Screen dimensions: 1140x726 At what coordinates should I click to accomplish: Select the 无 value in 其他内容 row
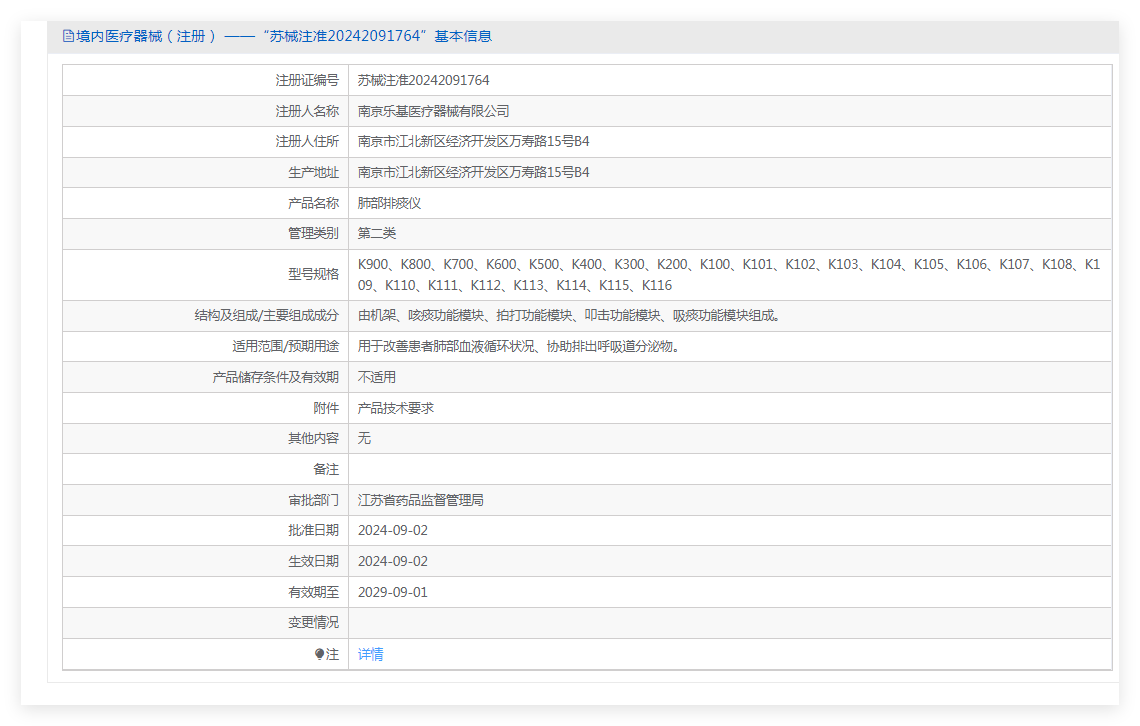364,438
